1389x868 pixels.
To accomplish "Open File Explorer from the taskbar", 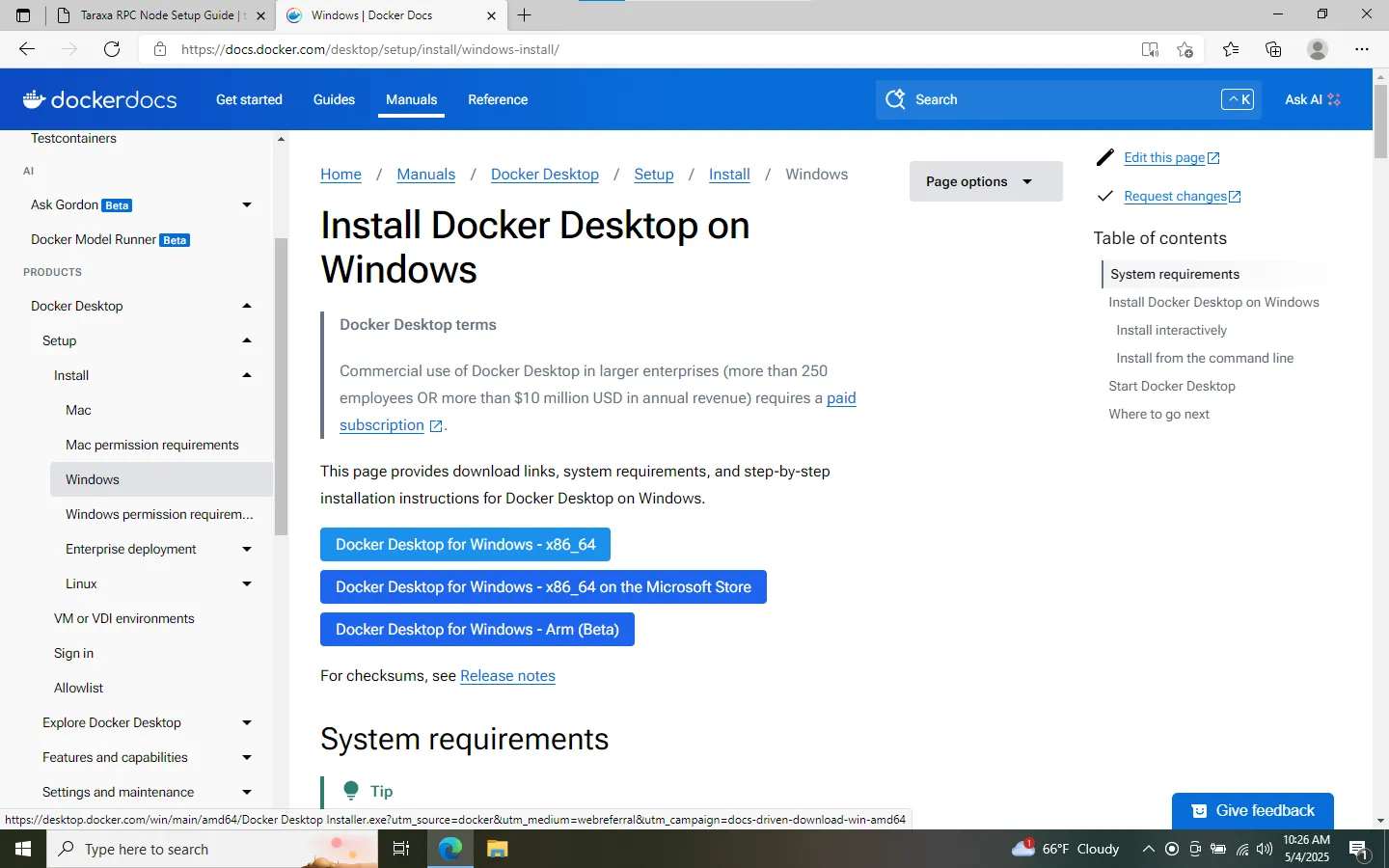I will click(497, 850).
